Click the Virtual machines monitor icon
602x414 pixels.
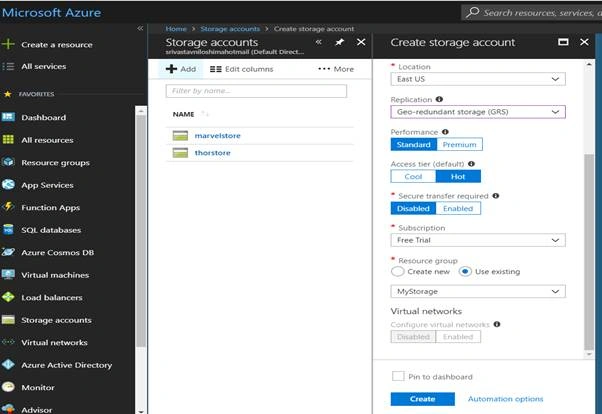click(8, 275)
